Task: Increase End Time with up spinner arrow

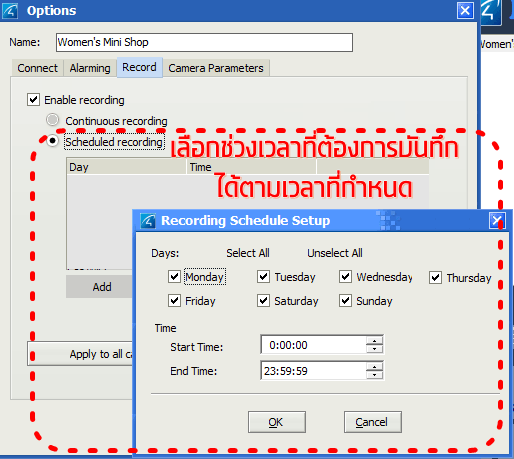Action: point(375,367)
